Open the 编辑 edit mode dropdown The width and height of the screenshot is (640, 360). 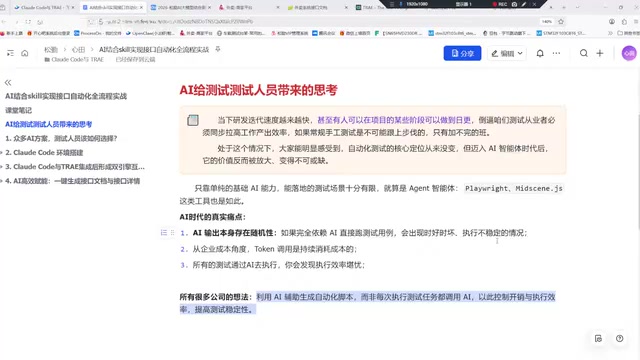click(507, 53)
